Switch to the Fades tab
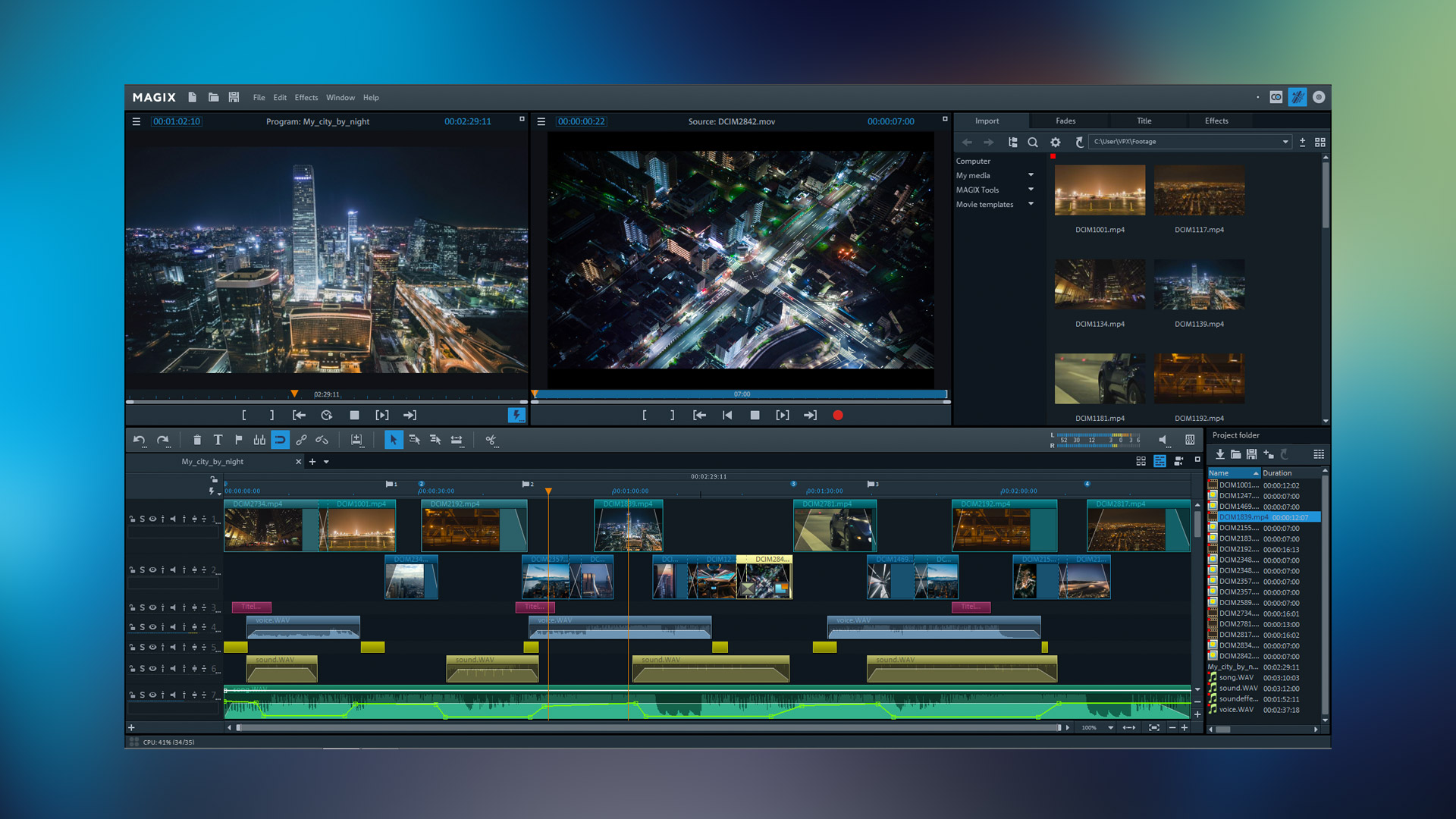 [1068, 121]
